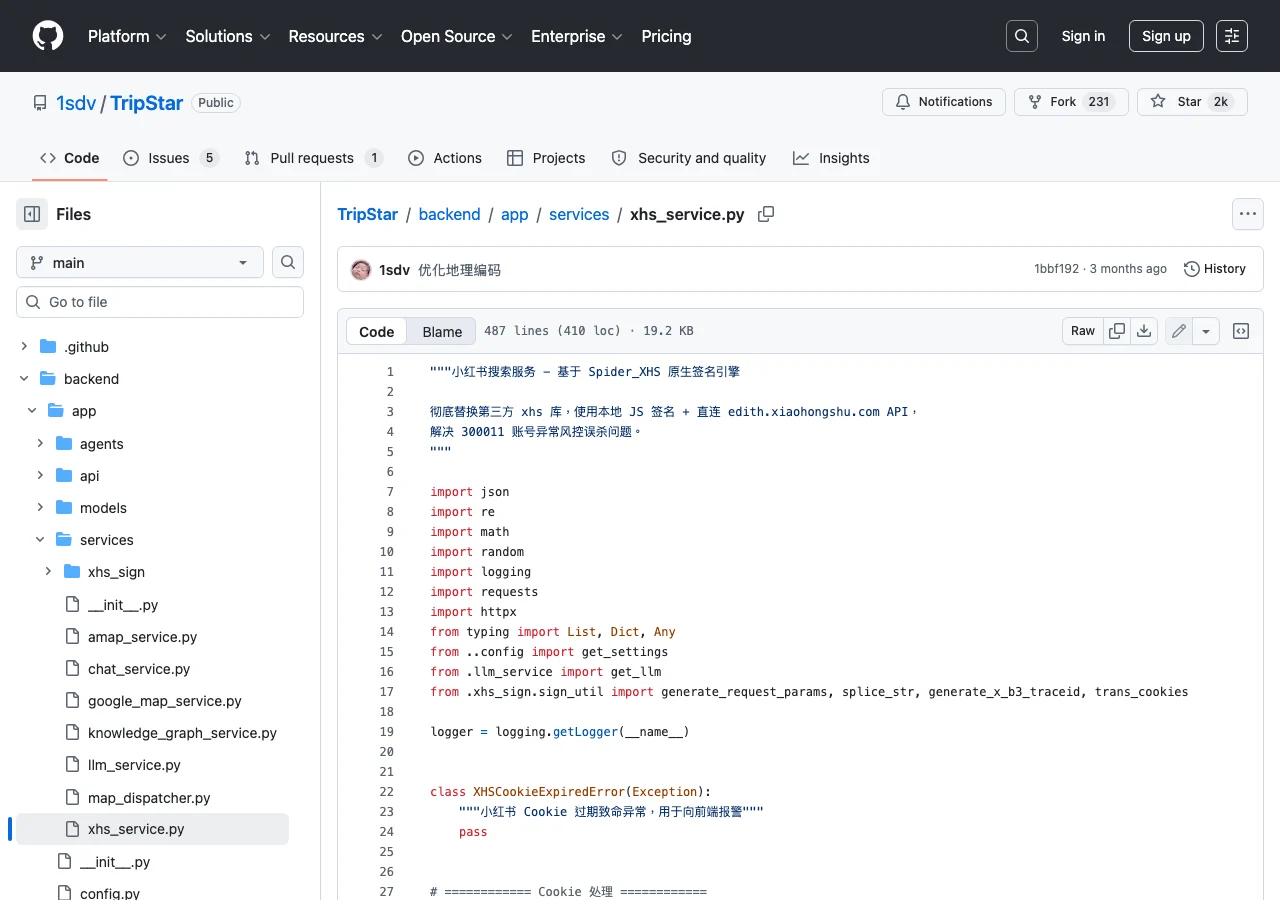This screenshot has width=1280, height=900.
Task: Click the Raw button
Action: tap(1083, 331)
